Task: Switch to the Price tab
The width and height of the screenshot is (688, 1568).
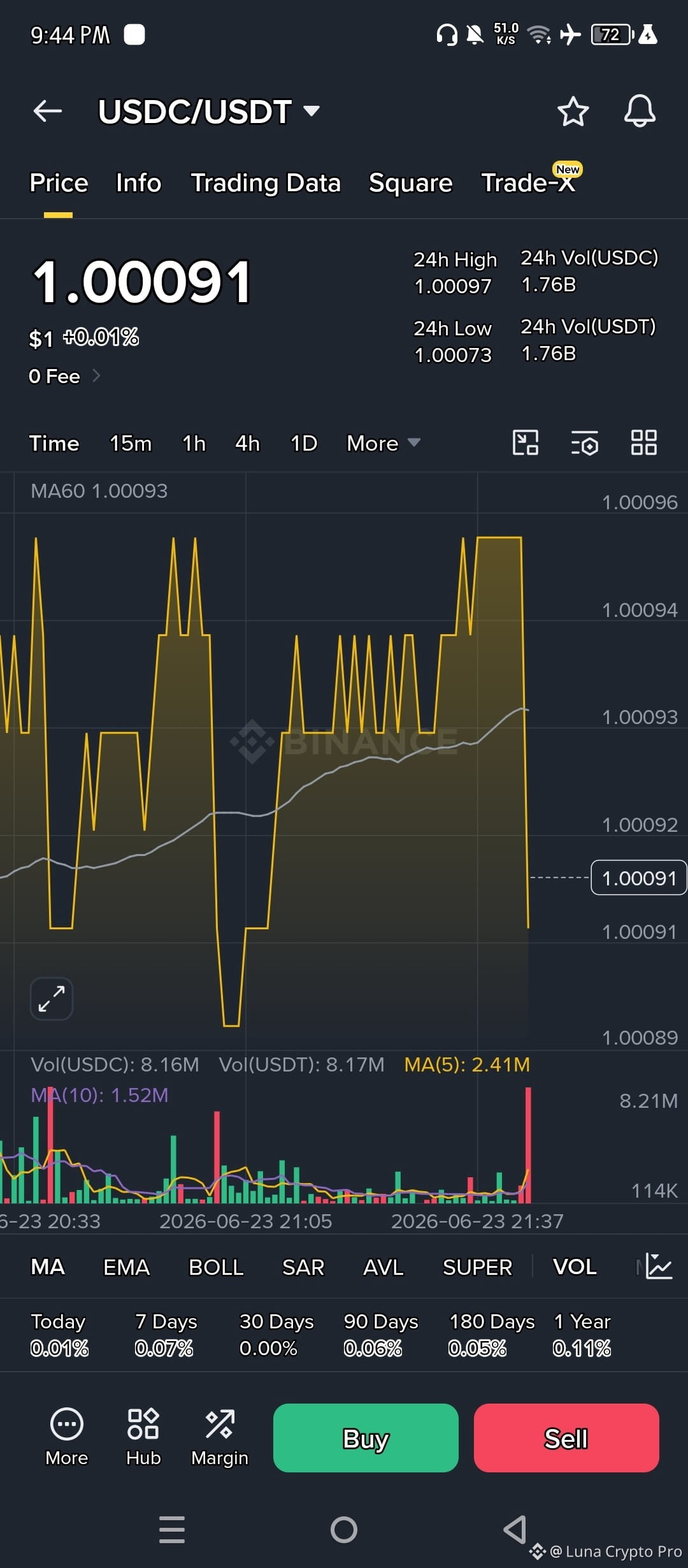Action: pos(59,183)
